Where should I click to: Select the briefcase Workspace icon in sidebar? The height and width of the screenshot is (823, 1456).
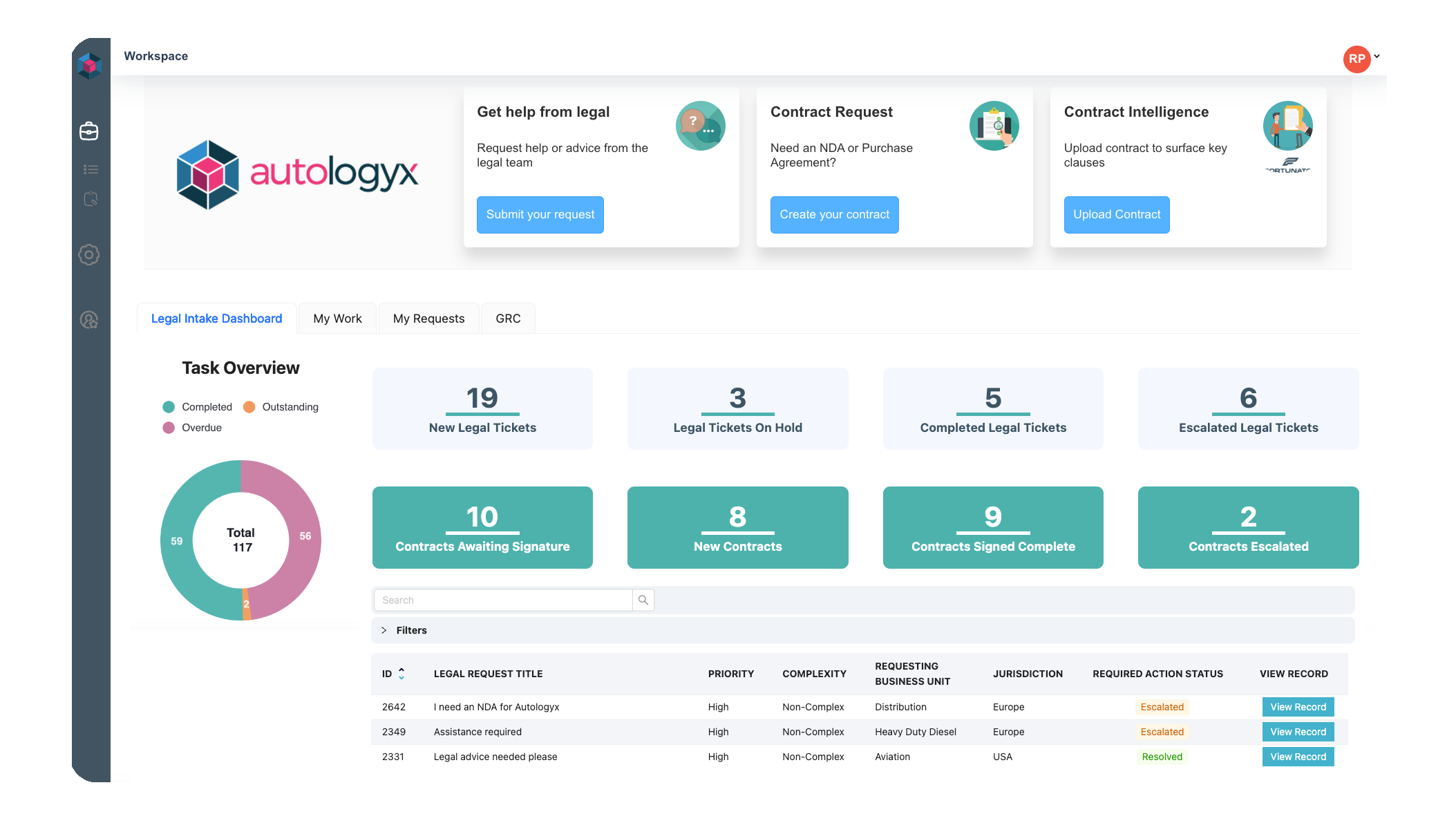coord(90,131)
